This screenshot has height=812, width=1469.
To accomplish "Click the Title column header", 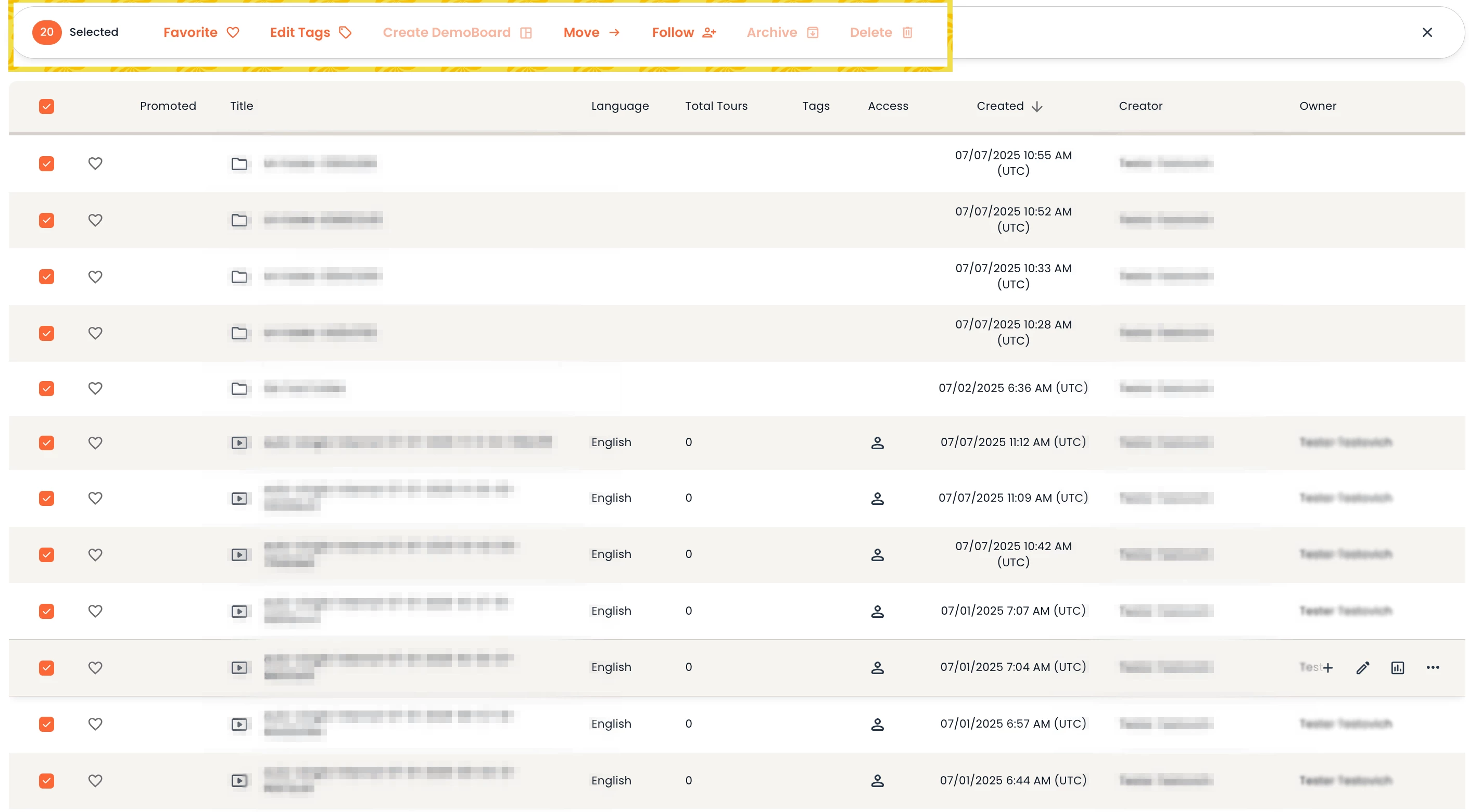I will pos(241,106).
